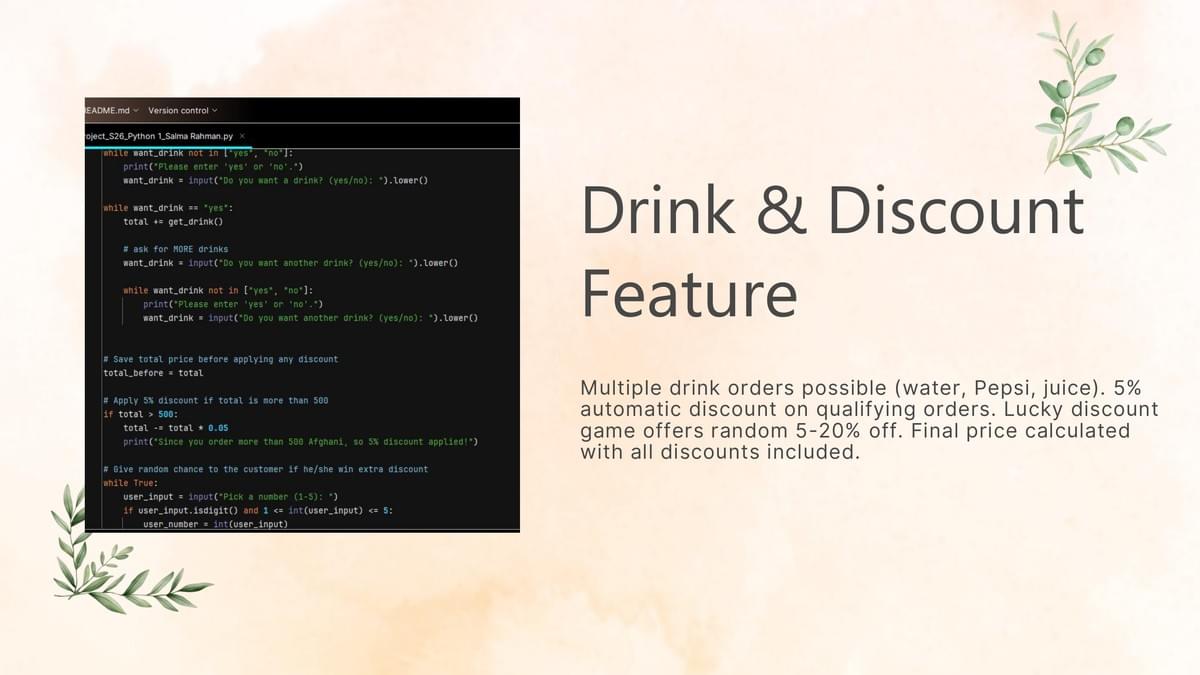
Task: Click the line total += get_drink()
Action: click(172, 221)
